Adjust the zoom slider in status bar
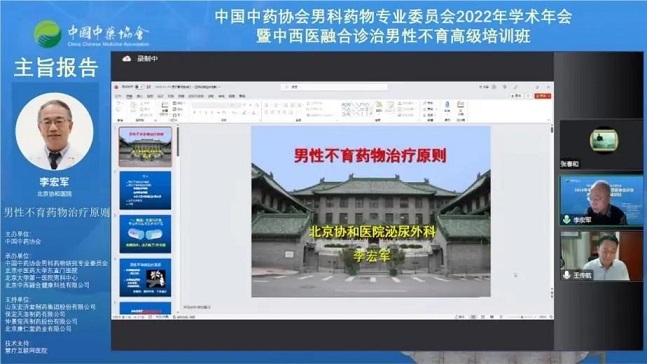This screenshot has width=647, height=364. coord(522,317)
